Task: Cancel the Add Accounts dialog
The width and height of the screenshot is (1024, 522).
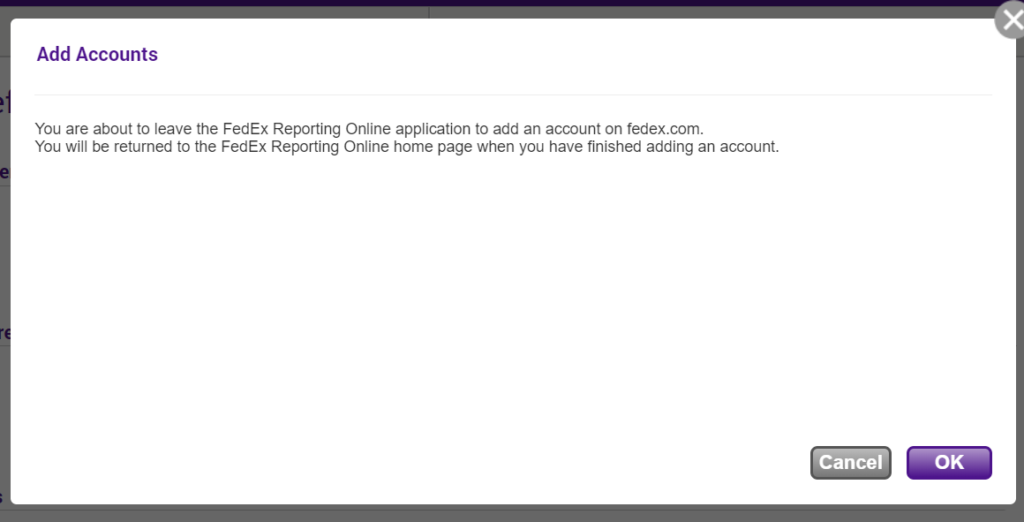Action: tap(850, 463)
